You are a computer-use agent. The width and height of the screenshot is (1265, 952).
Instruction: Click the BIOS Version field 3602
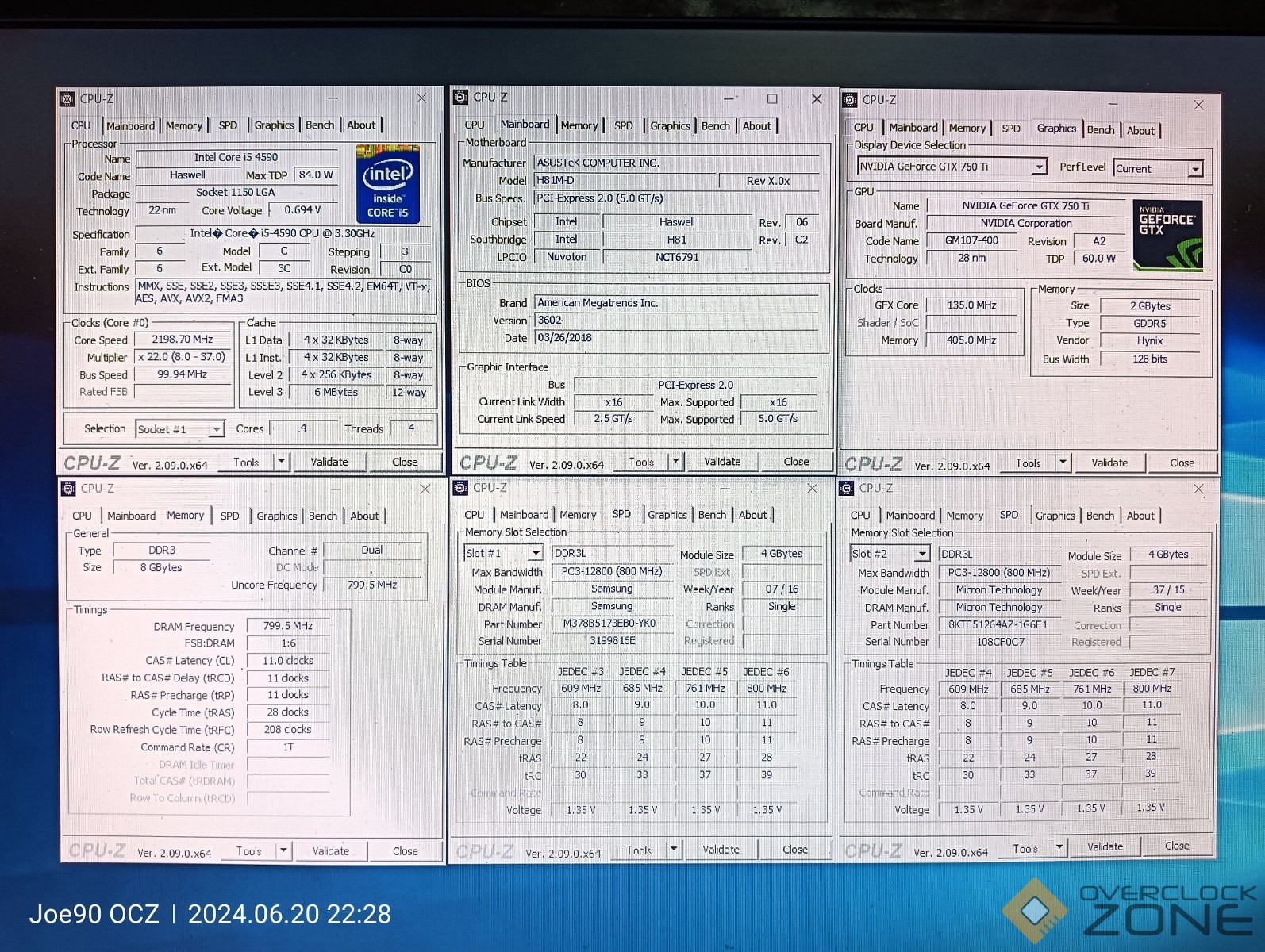[676, 321]
